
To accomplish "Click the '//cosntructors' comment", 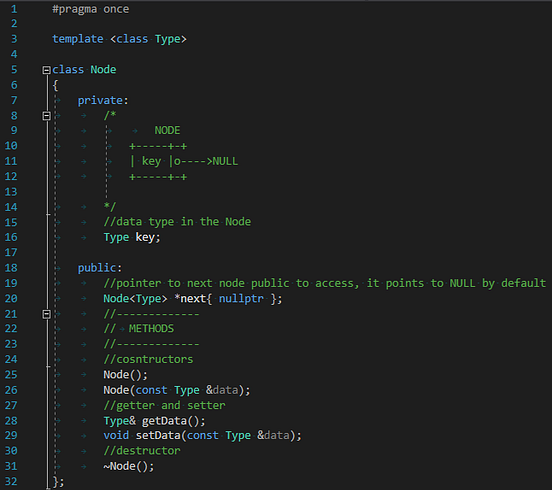I will tap(148, 359).
